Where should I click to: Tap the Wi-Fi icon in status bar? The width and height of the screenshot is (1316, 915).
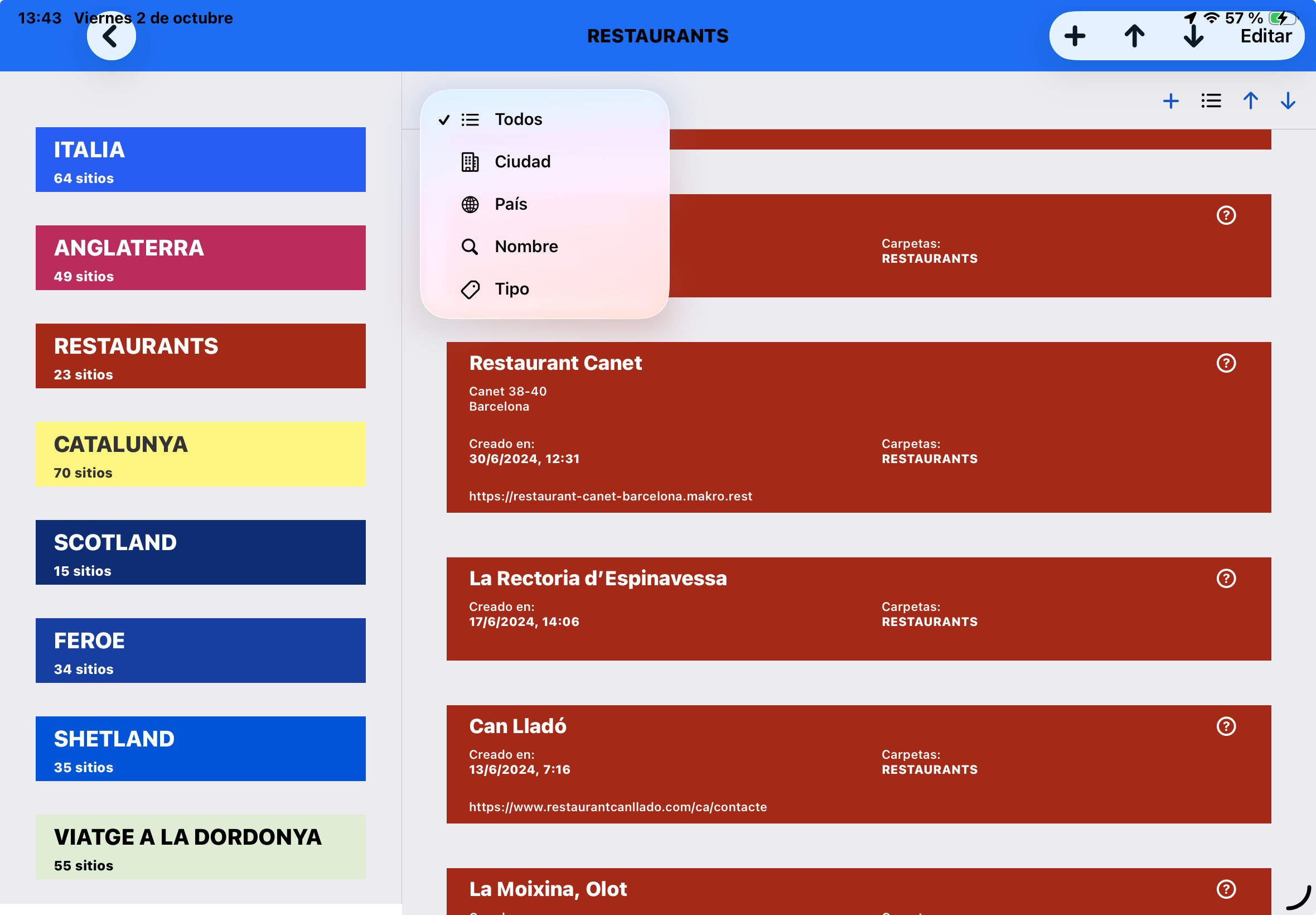point(1211,18)
